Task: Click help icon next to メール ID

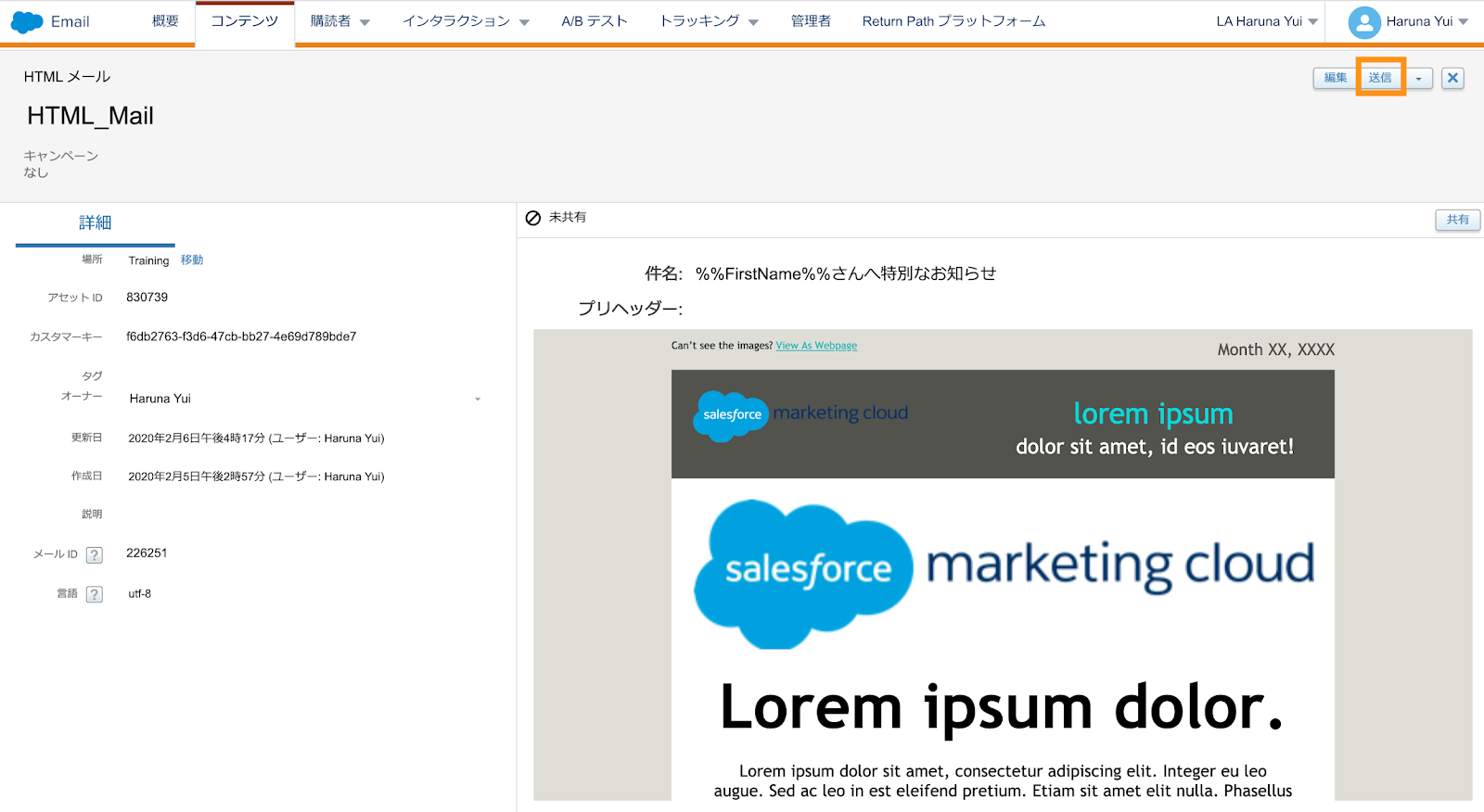Action: click(x=95, y=554)
